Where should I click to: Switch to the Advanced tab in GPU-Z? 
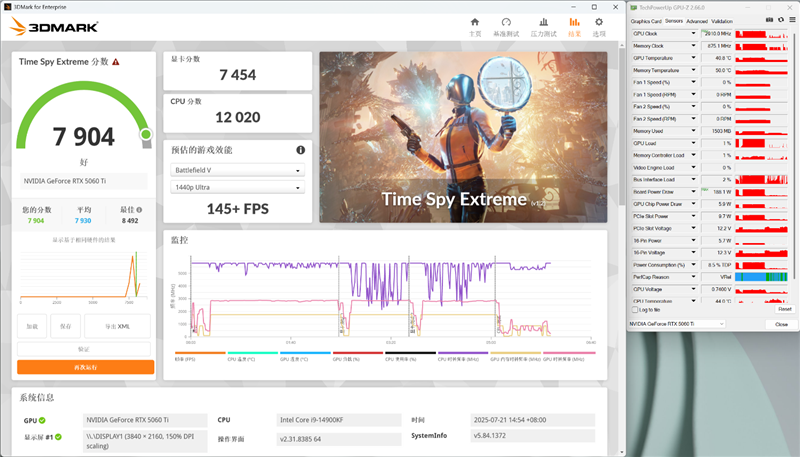tap(696, 21)
